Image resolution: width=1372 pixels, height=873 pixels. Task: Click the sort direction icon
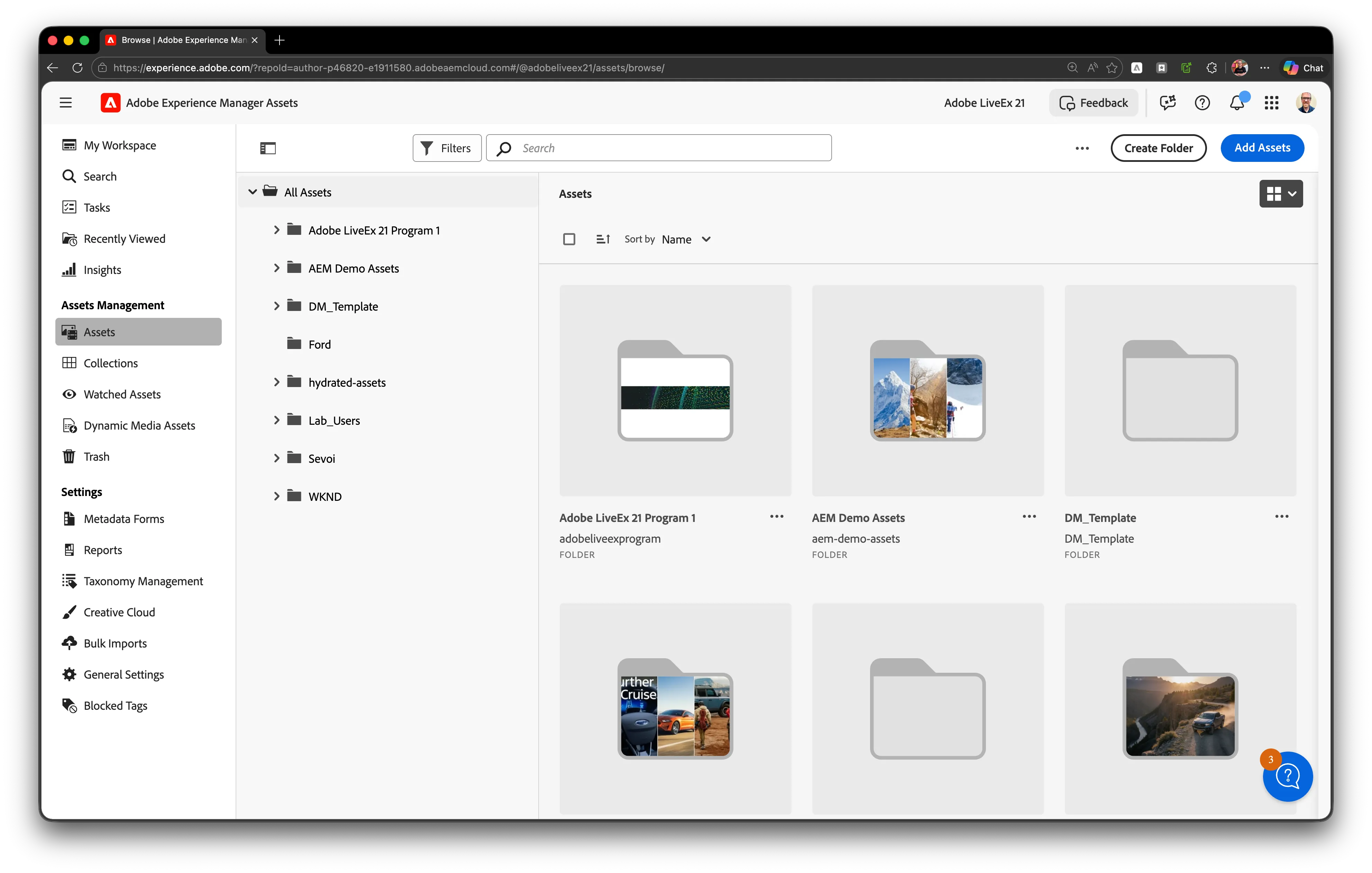click(603, 239)
